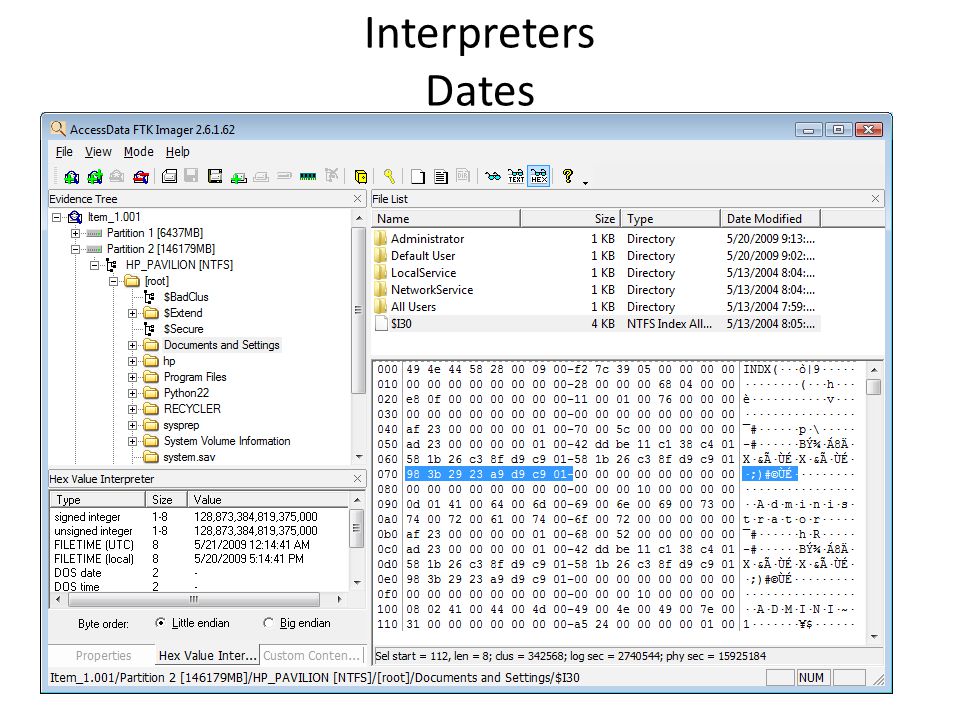
Task: Switch to TEXT view mode icon
Action: tap(516, 176)
